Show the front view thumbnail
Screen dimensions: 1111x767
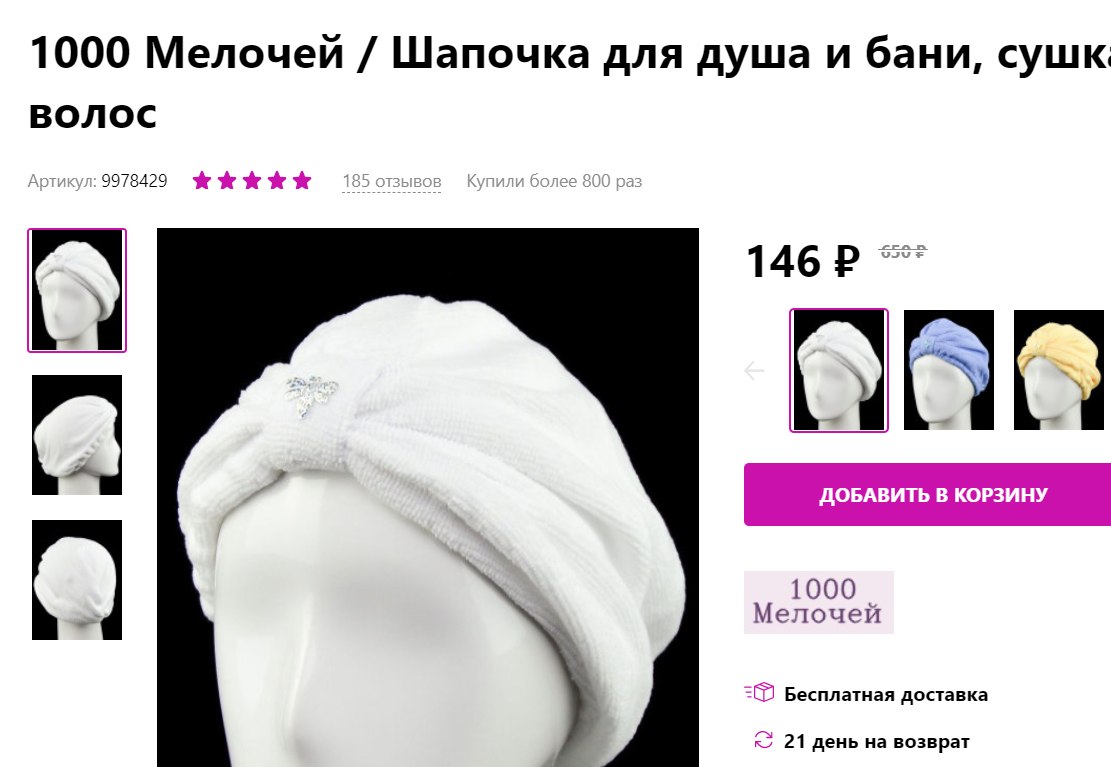click(77, 290)
